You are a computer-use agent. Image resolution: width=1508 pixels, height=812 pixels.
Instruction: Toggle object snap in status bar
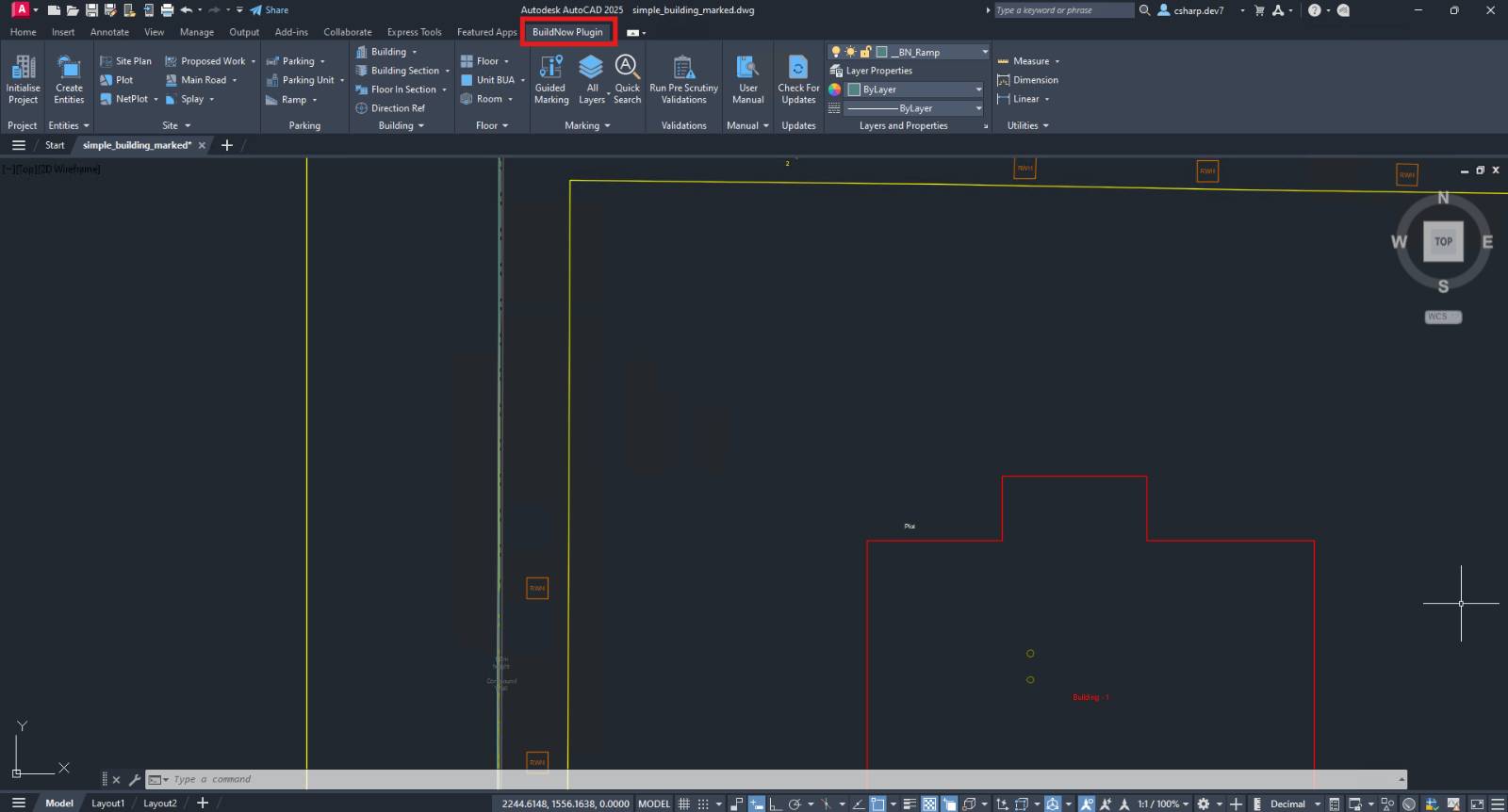(877, 804)
